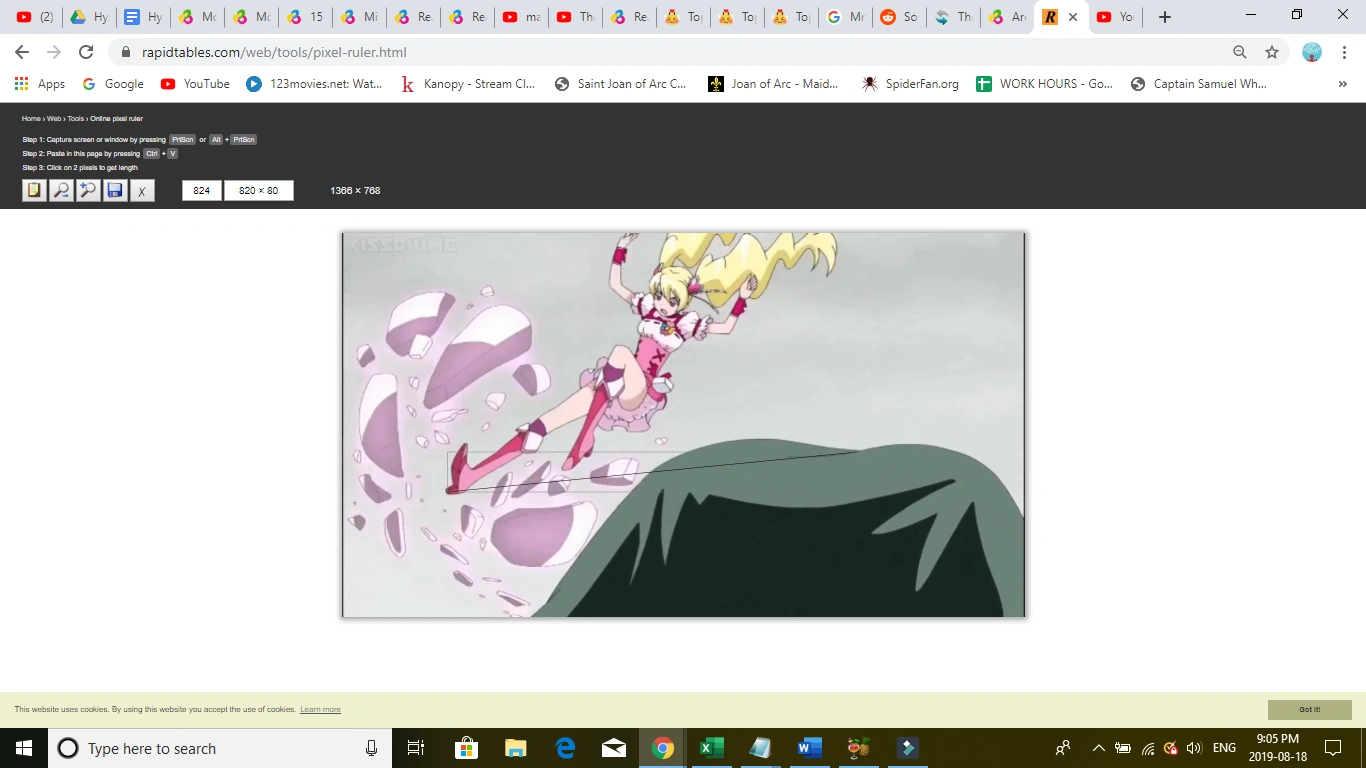Screen dimensions: 1366x768
Task: Clear the image using the X button
Action: (142, 190)
